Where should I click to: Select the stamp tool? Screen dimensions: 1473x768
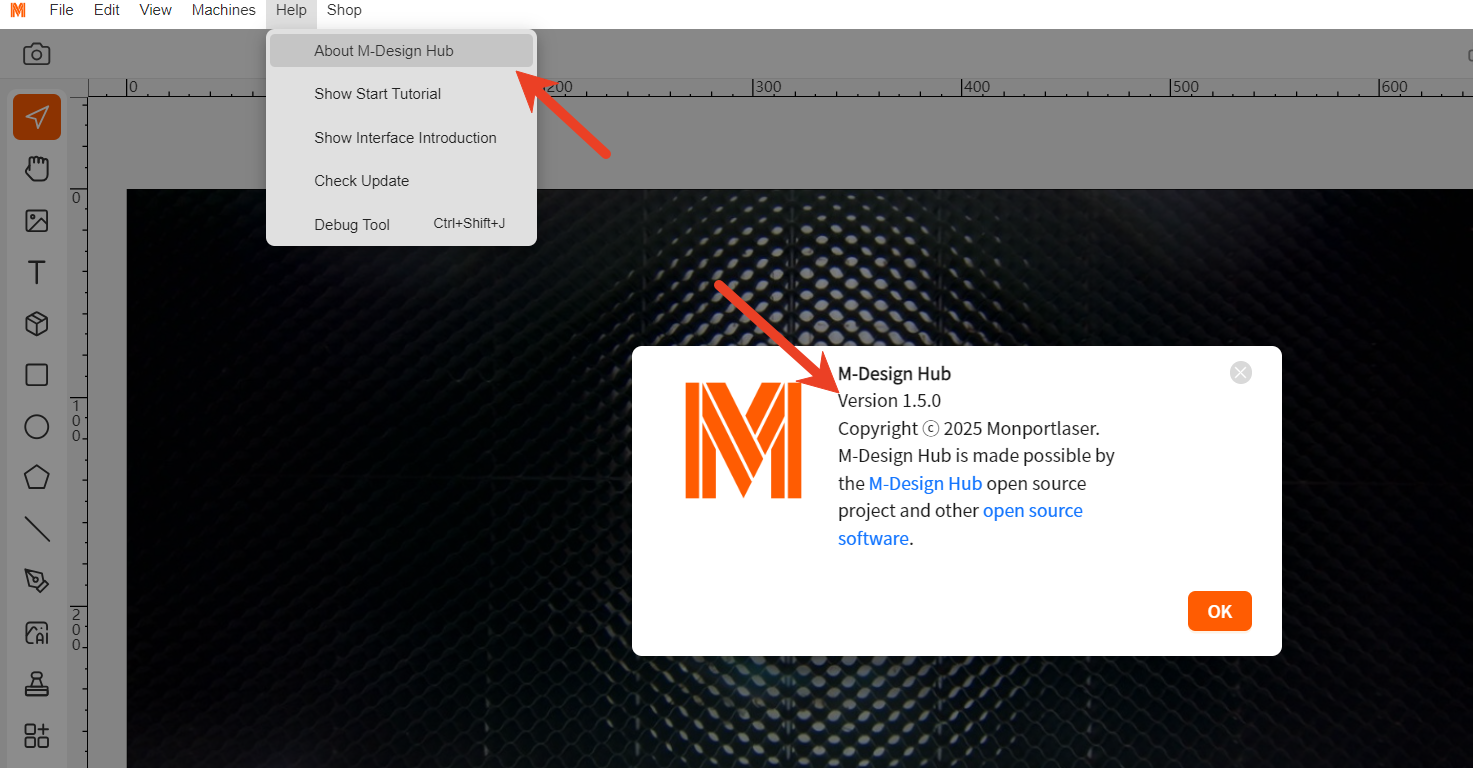37,685
